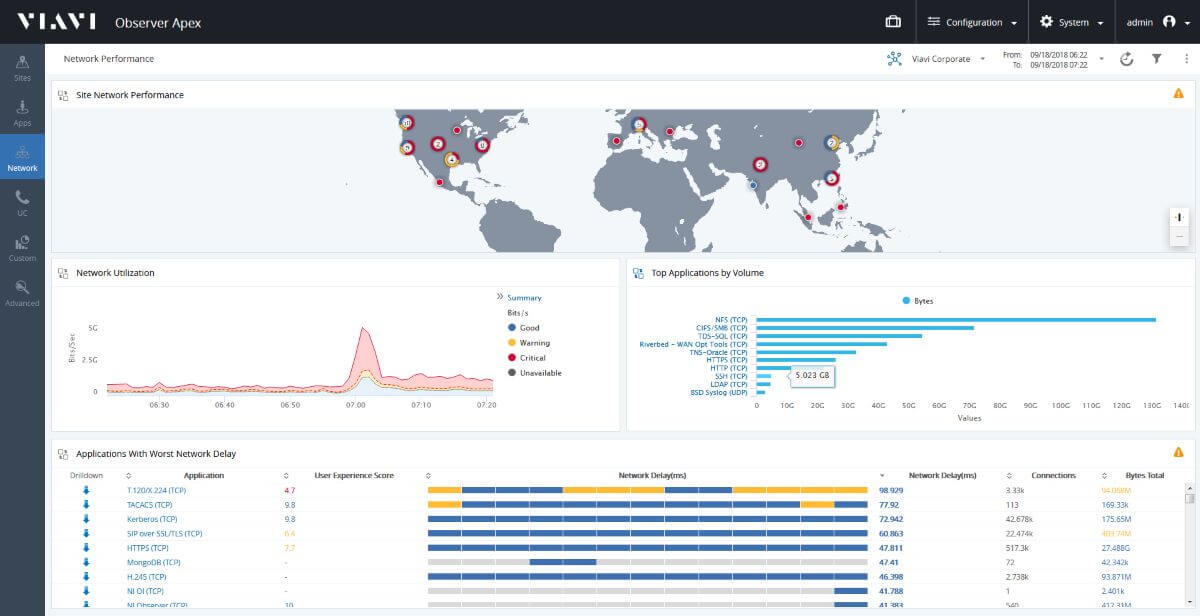
Task: Open the Viavi Corporate selector dropdown
Action: 943,59
